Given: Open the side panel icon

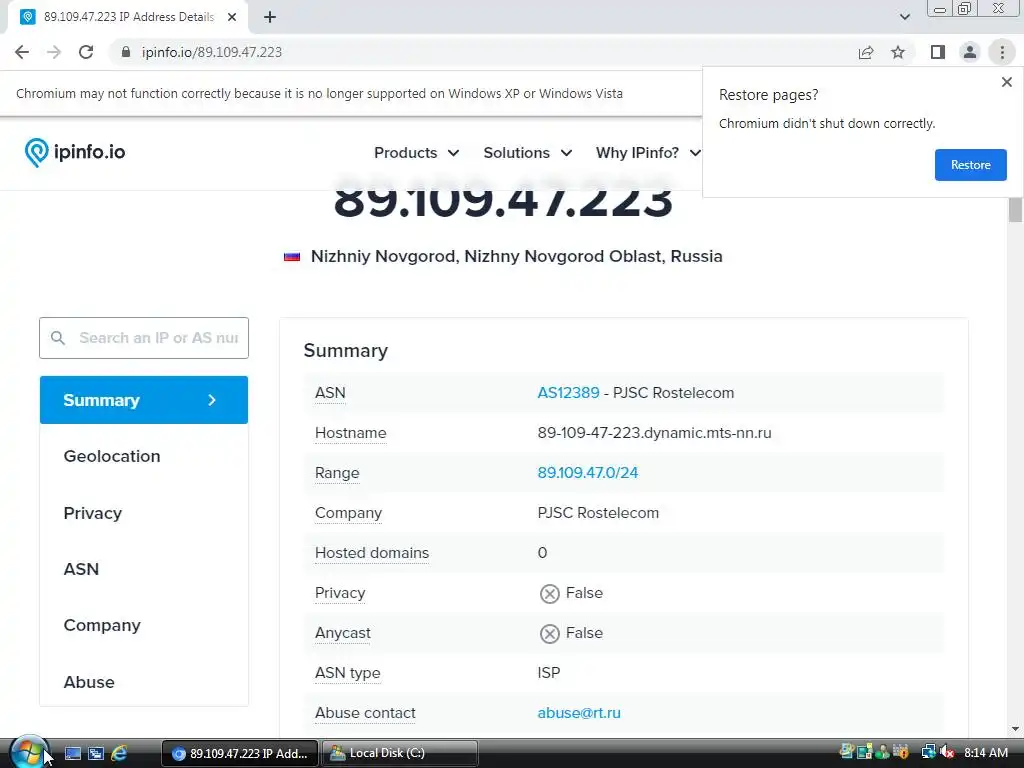Looking at the screenshot, I should 938,52.
